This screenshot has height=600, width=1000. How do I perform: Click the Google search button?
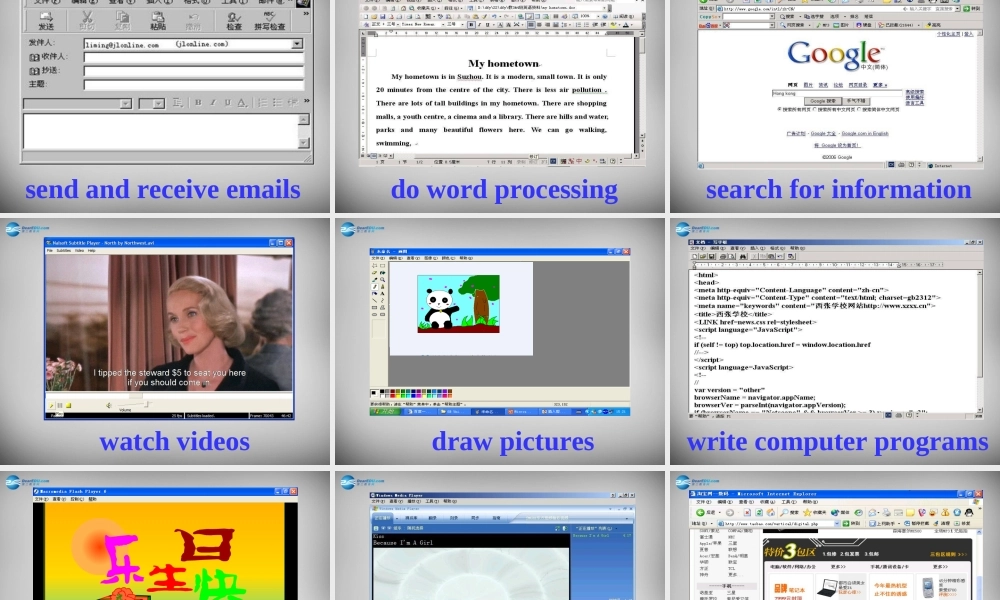(x=822, y=101)
